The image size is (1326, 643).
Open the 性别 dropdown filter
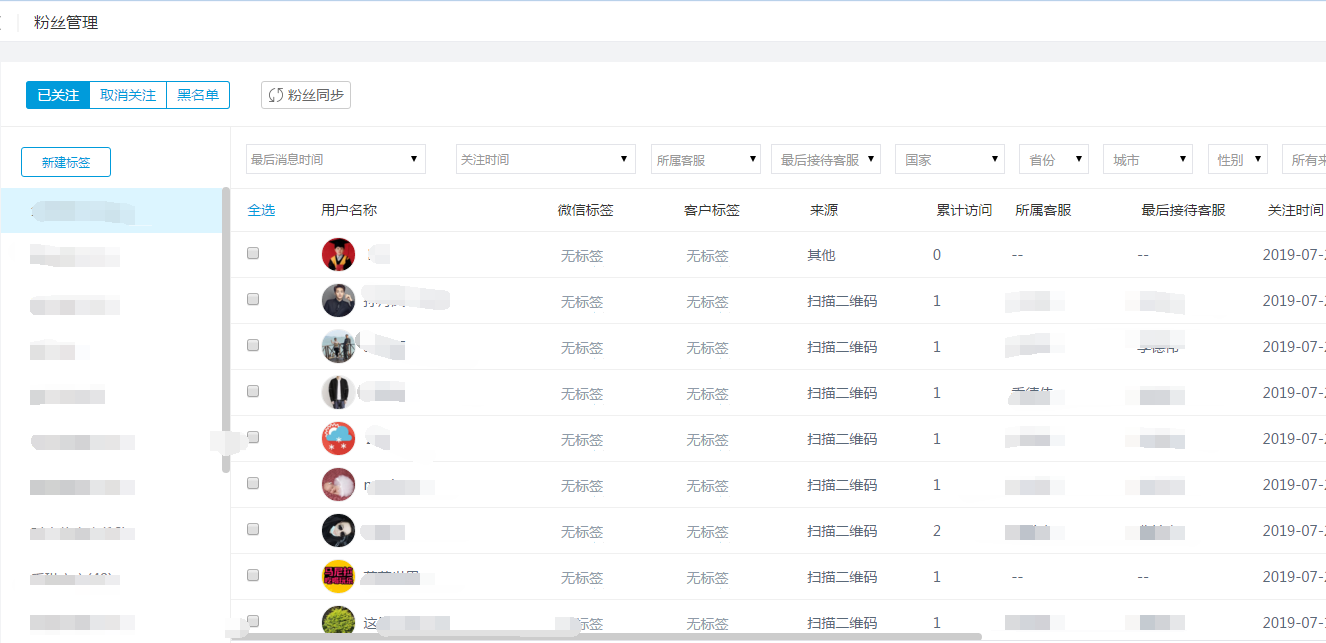[x=1237, y=159]
